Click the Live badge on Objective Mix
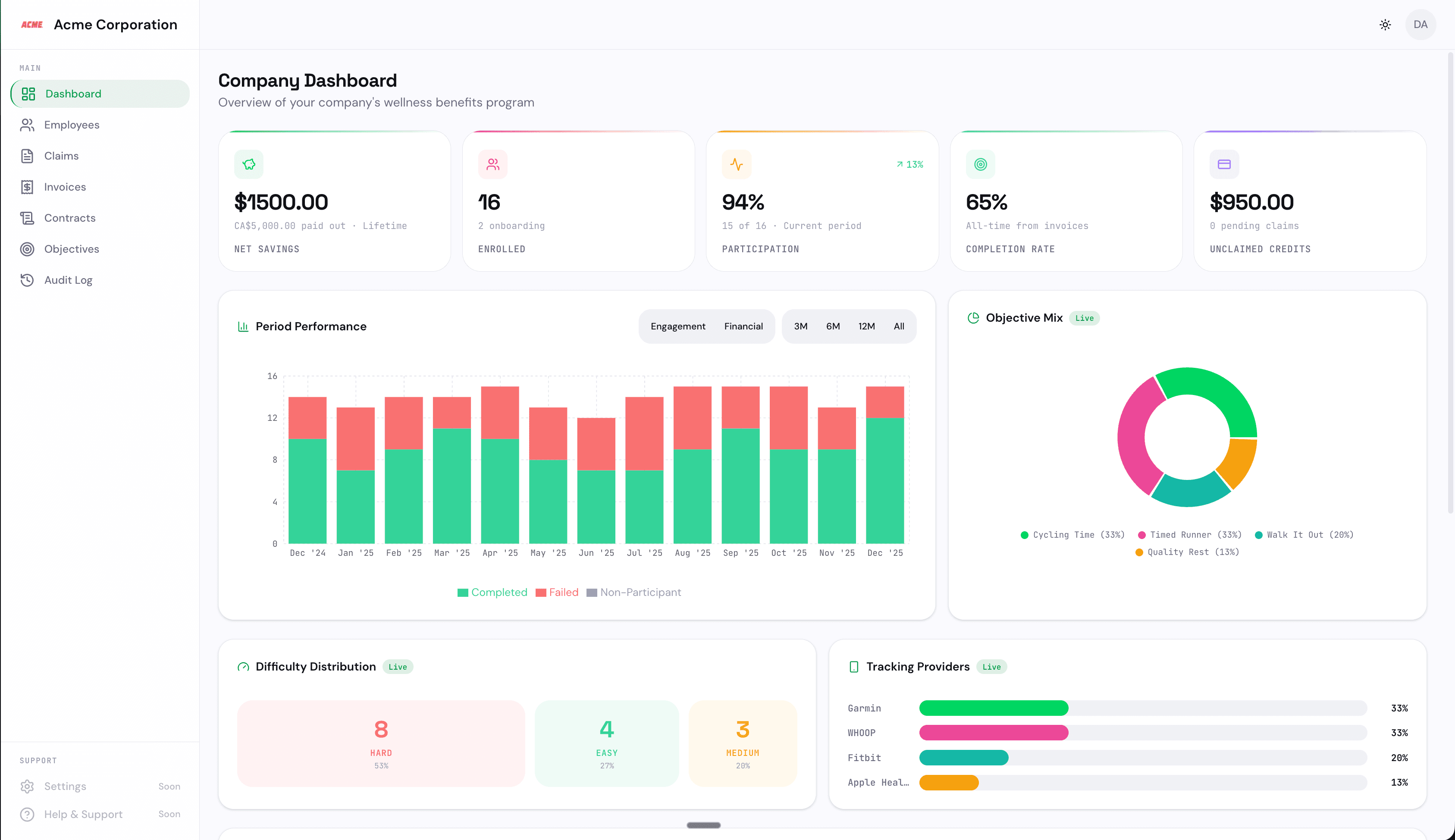 pos(1084,318)
